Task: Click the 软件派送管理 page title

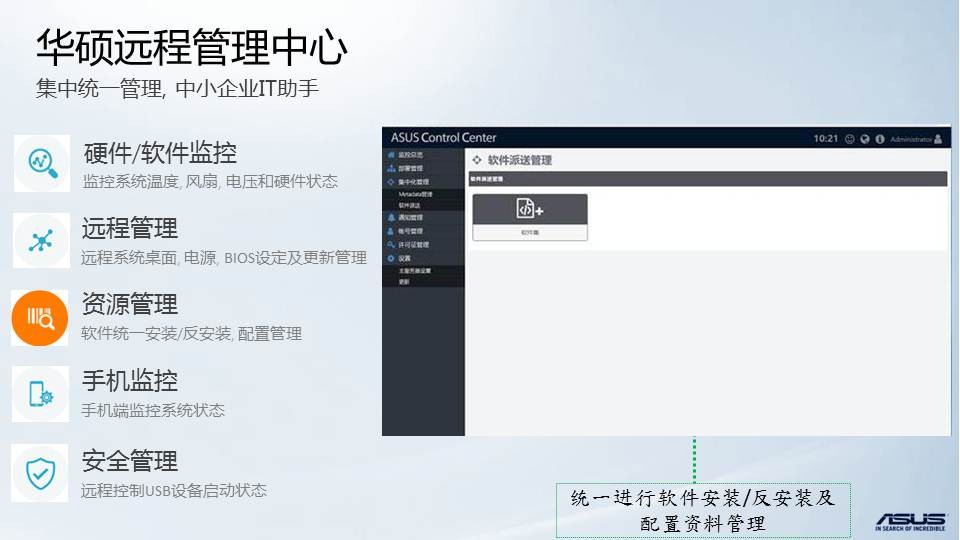Action: (x=520, y=160)
